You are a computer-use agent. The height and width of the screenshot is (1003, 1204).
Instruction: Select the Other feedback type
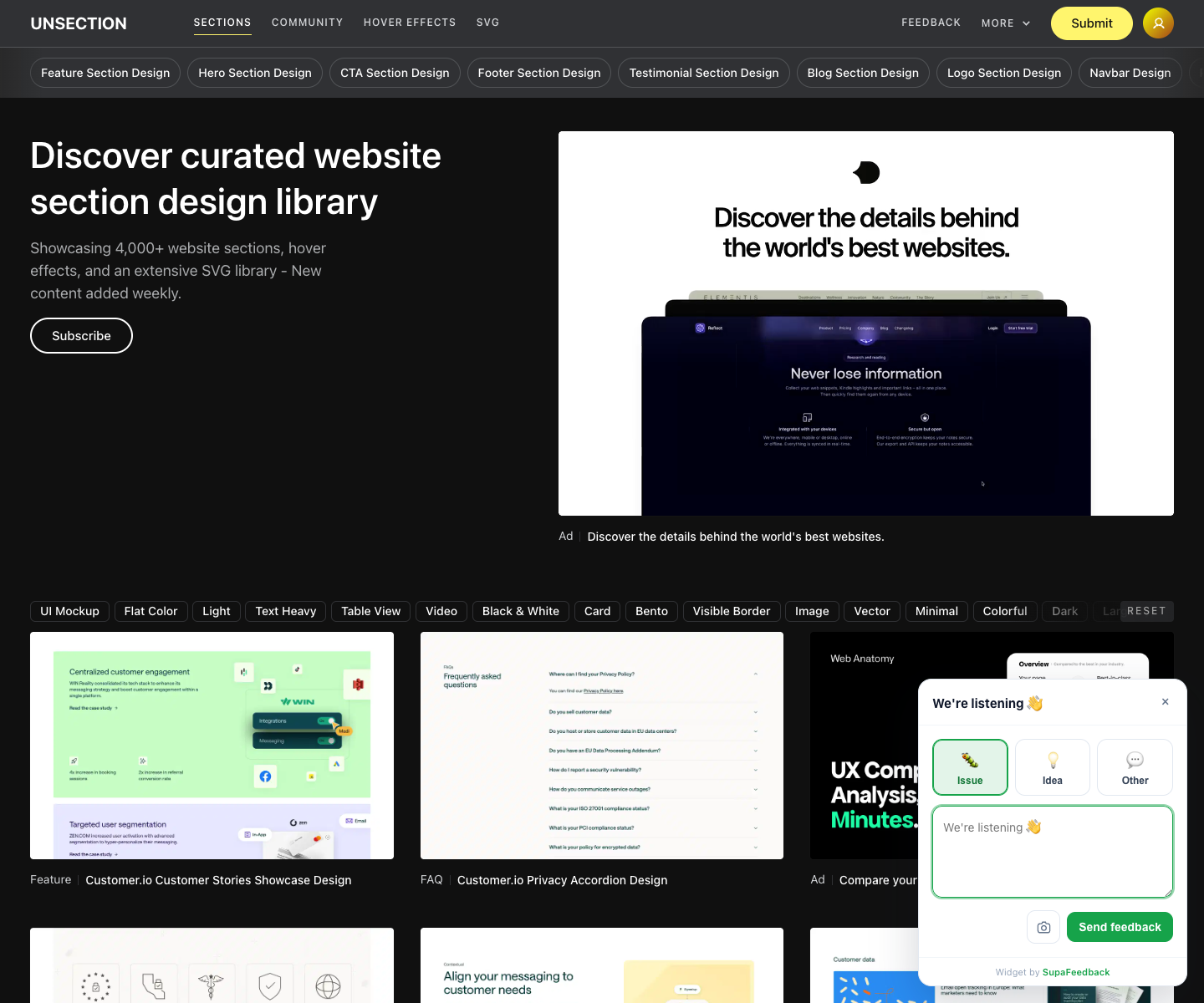[1135, 767]
